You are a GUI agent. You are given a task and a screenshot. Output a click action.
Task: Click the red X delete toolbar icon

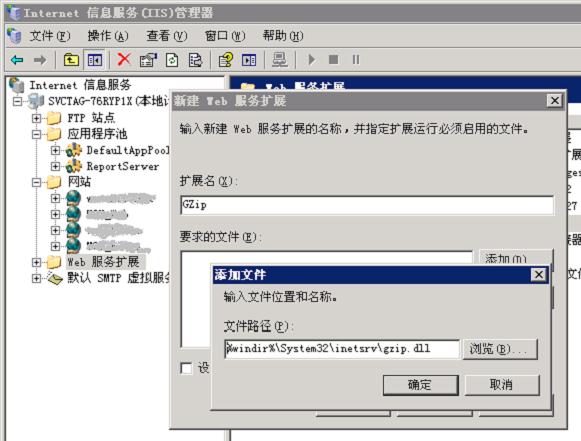124,59
